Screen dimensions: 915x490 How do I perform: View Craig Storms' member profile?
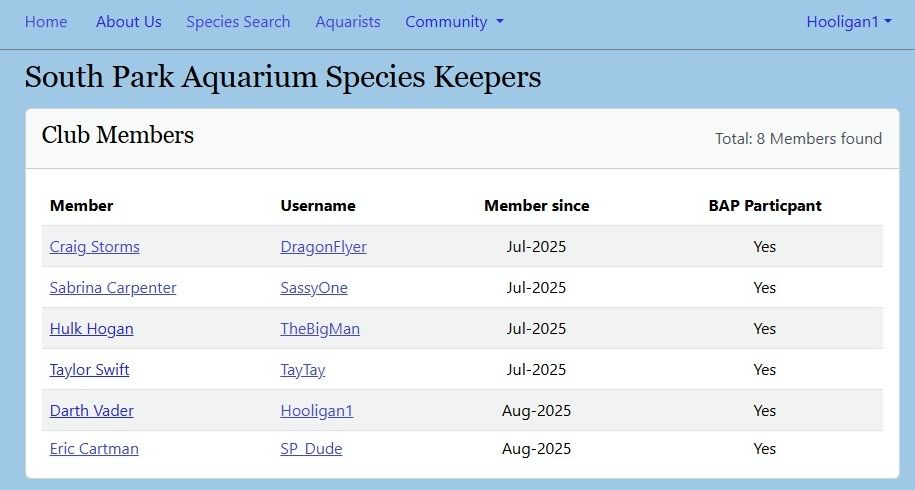point(95,247)
